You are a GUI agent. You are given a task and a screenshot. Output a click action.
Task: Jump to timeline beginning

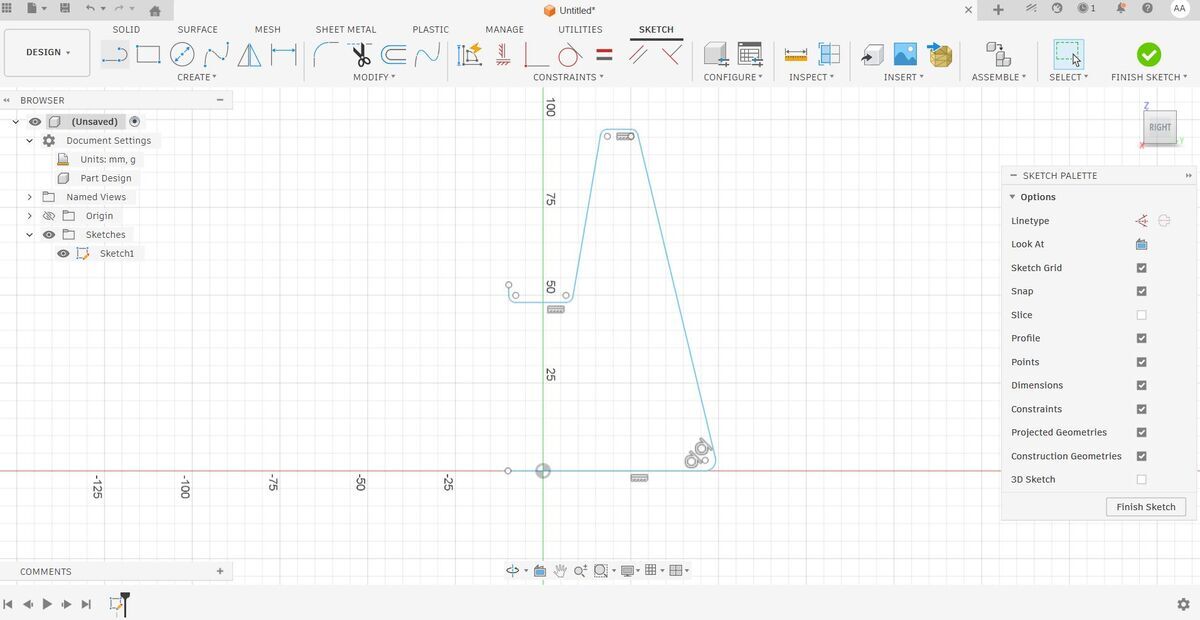(8, 604)
